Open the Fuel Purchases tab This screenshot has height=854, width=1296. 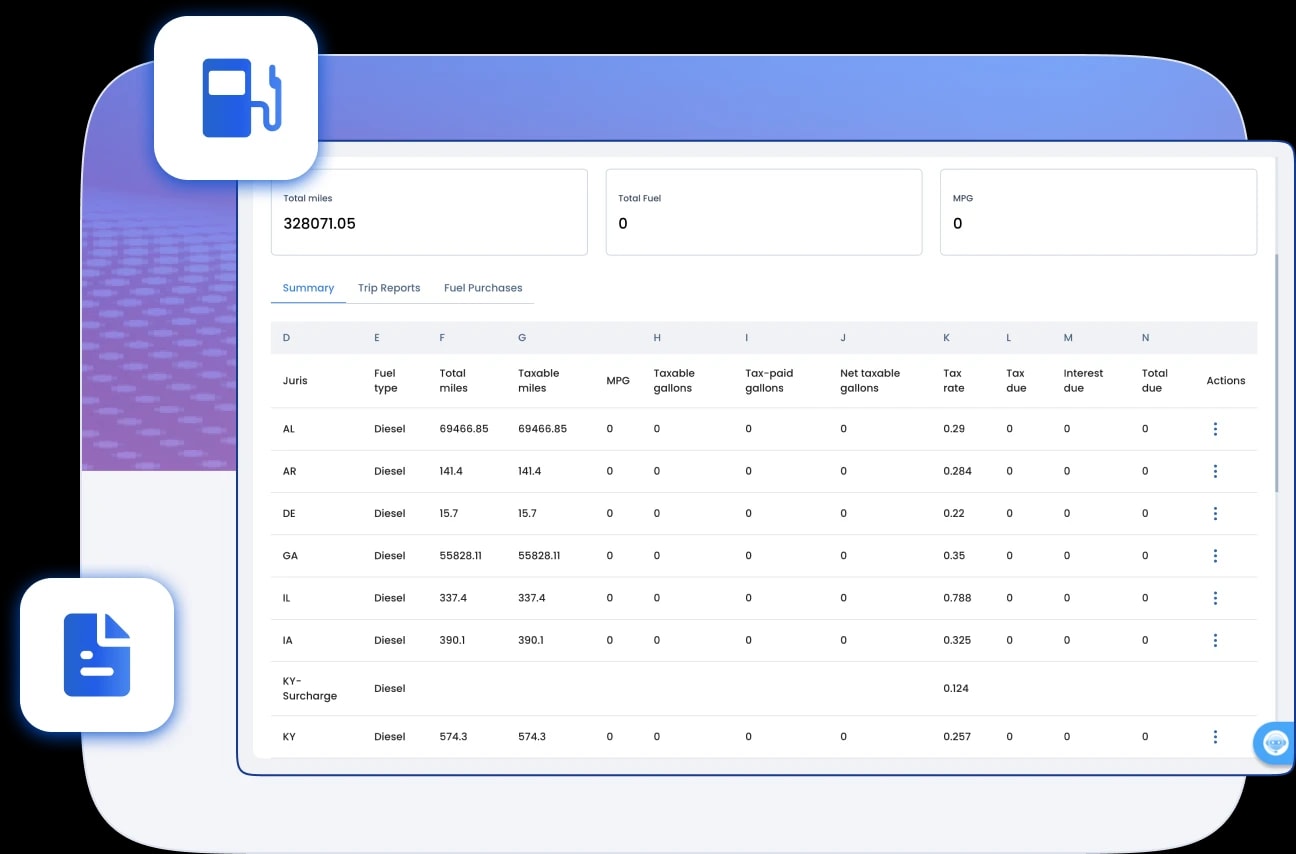pyautogui.click(x=483, y=288)
